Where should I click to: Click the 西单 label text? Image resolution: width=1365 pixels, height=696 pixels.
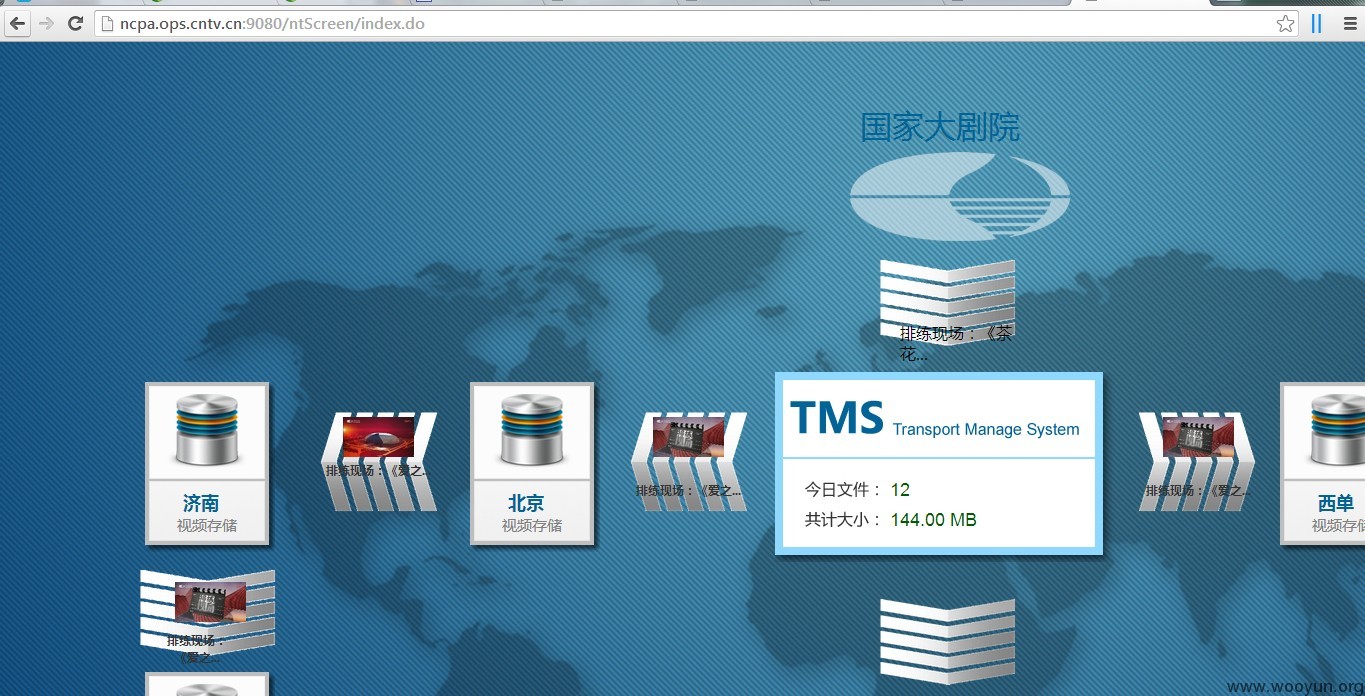[1336, 503]
